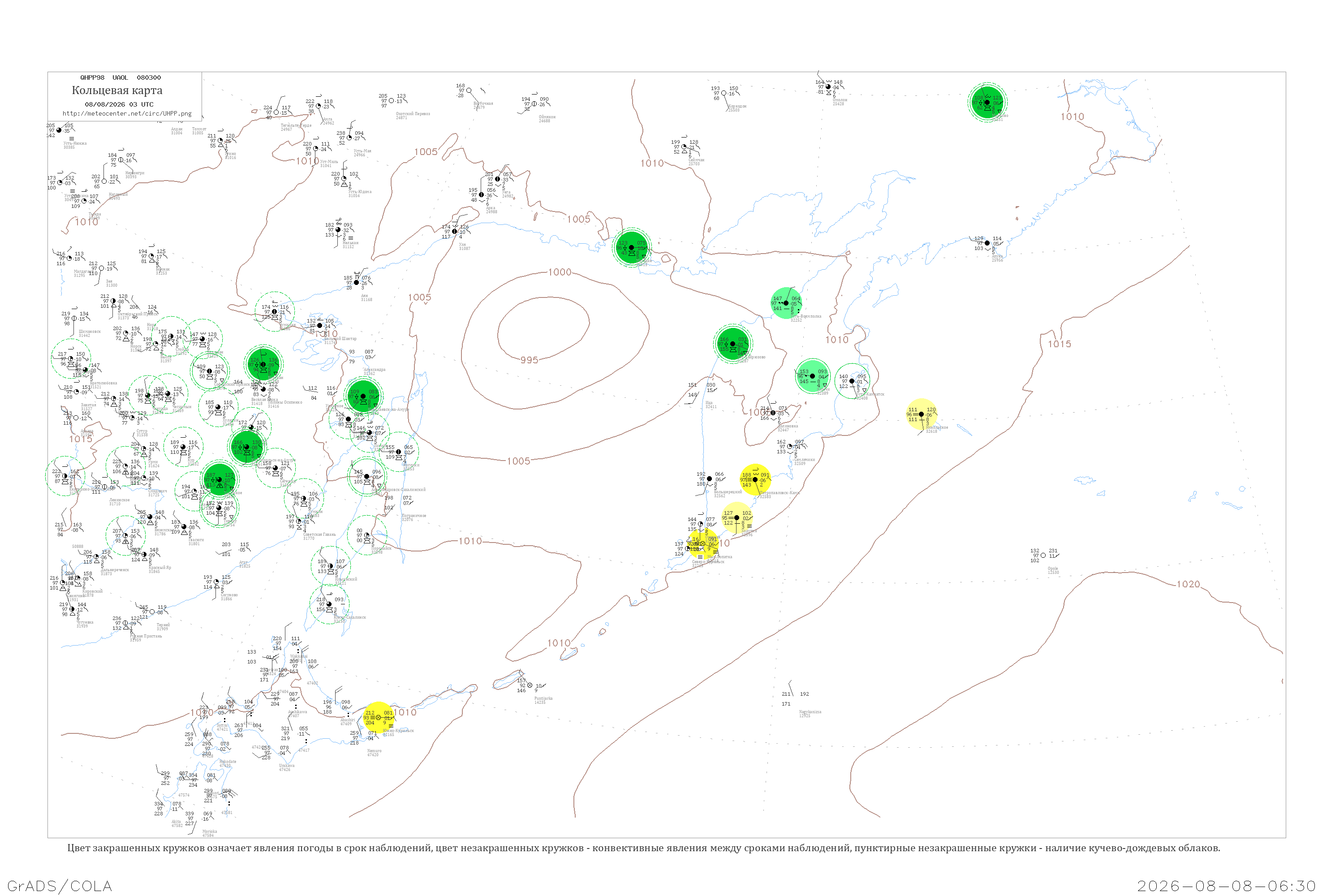Viewport: 1344px width, 896px height.
Task: Click the station symbol at Долиновка
Action: point(773,413)
